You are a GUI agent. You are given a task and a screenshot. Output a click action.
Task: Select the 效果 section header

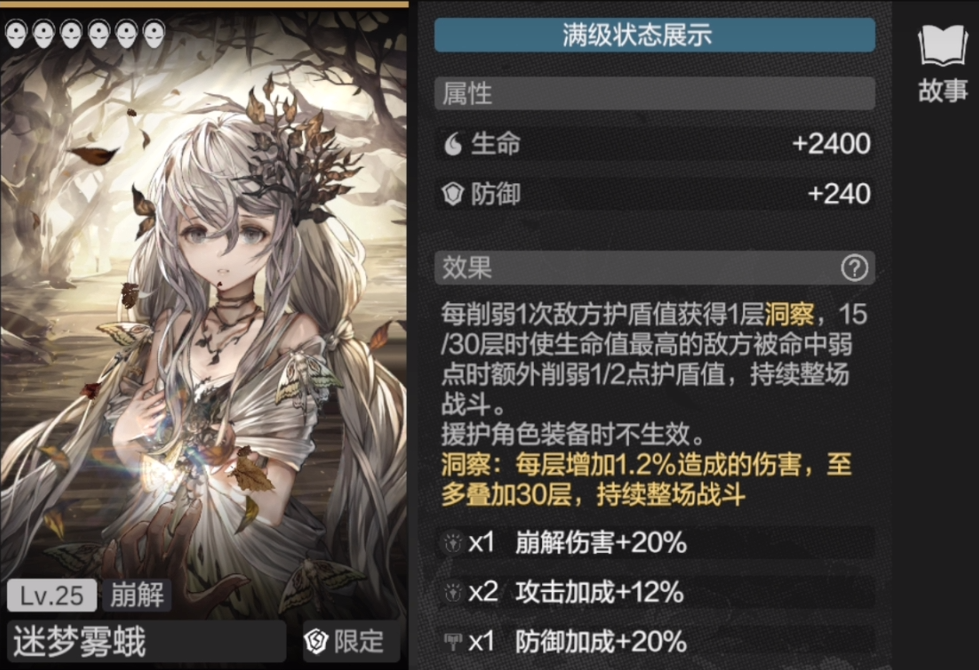[654, 268]
